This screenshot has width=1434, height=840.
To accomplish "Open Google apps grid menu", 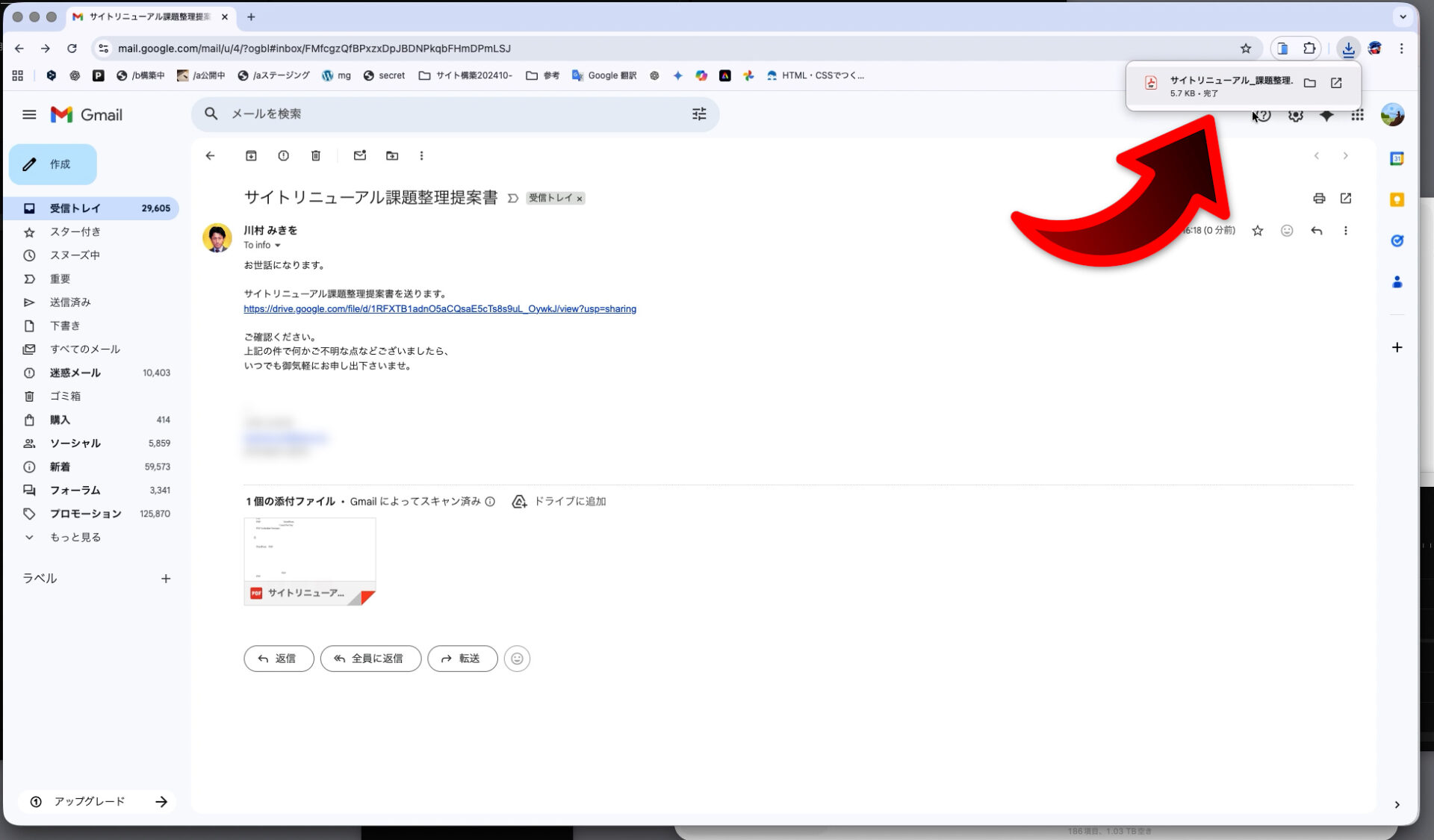I will click(1358, 114).
